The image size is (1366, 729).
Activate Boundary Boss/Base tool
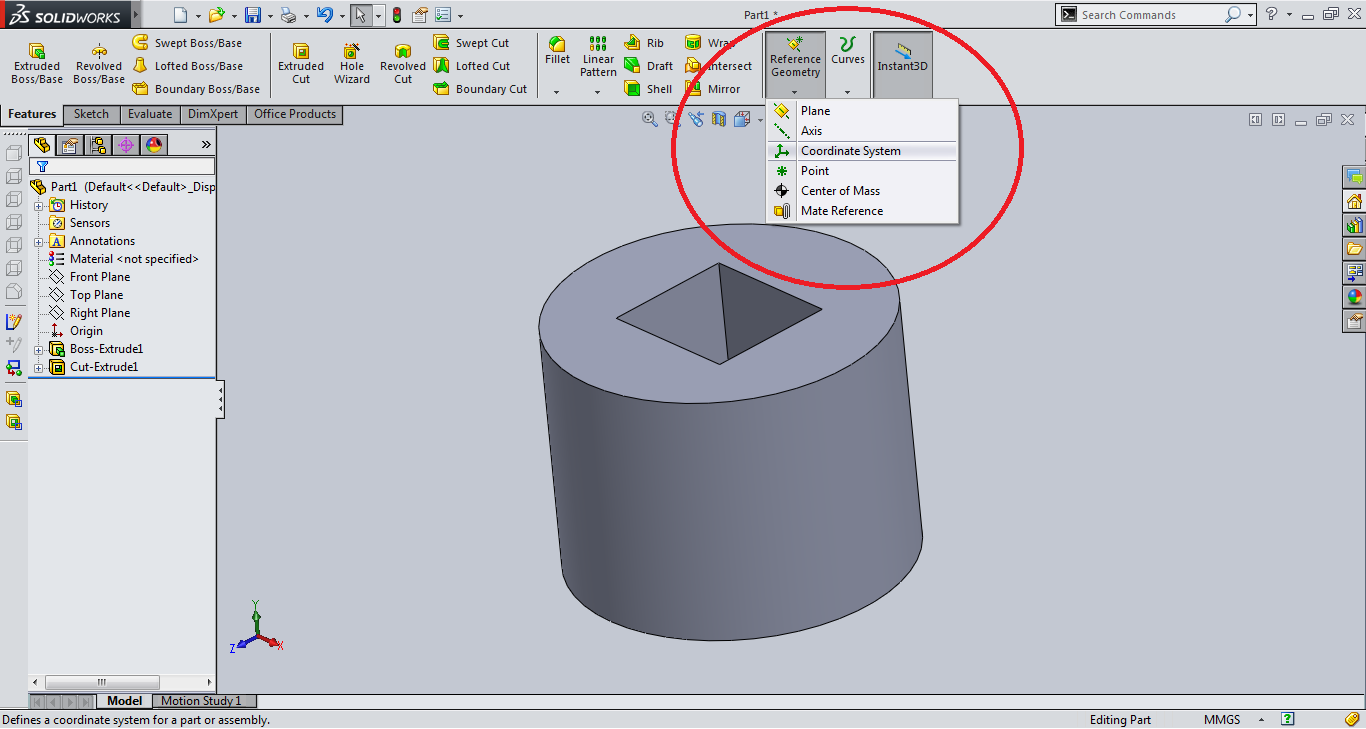196,89
